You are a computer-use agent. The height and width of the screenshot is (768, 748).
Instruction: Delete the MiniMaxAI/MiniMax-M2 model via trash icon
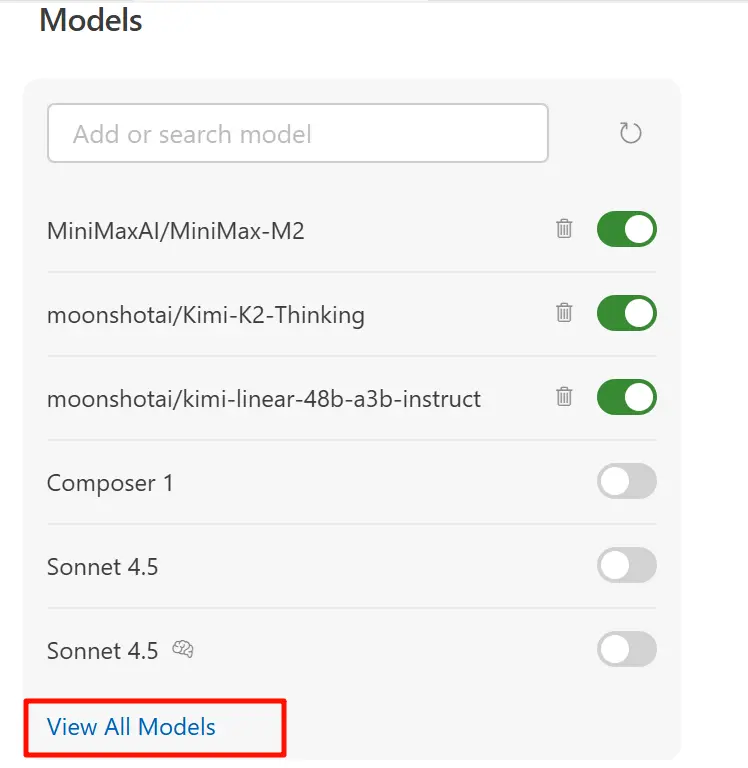(564, 229)
